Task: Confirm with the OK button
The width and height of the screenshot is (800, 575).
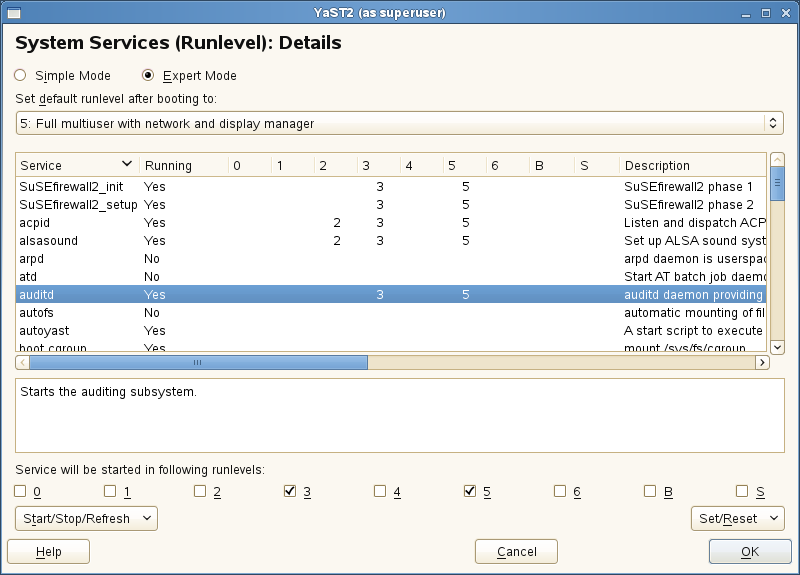Action: tap(750, 552)
